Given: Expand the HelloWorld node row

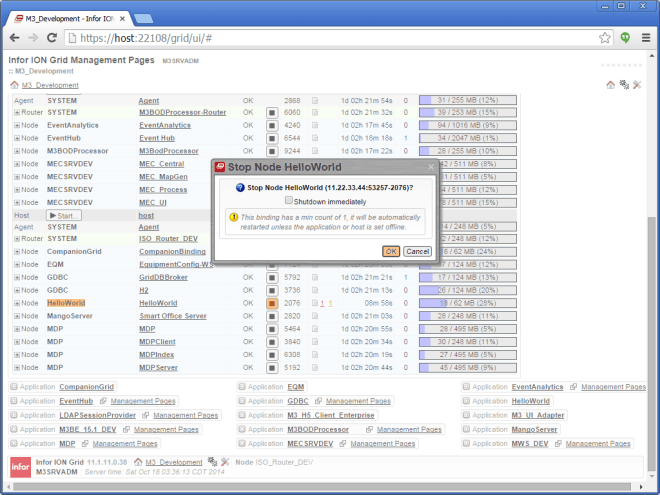Looking at the screenshot, I should (x=17, y=303).
